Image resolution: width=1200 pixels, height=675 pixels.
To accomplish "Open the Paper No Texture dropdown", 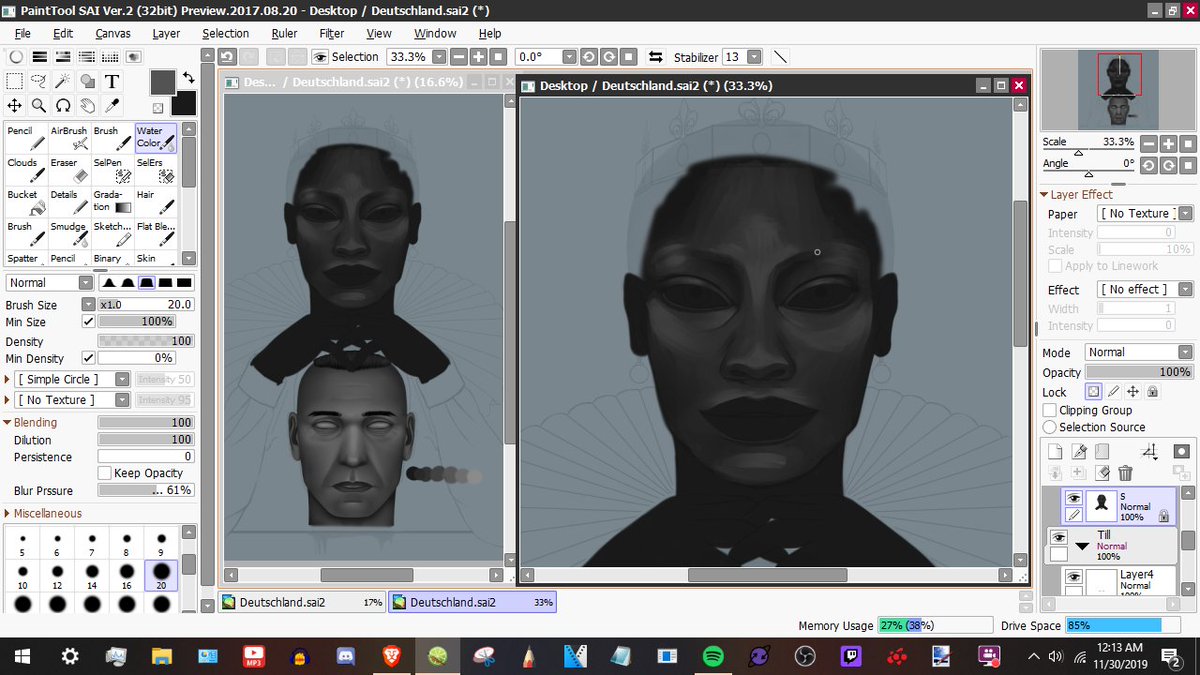I will [1145, 213].
